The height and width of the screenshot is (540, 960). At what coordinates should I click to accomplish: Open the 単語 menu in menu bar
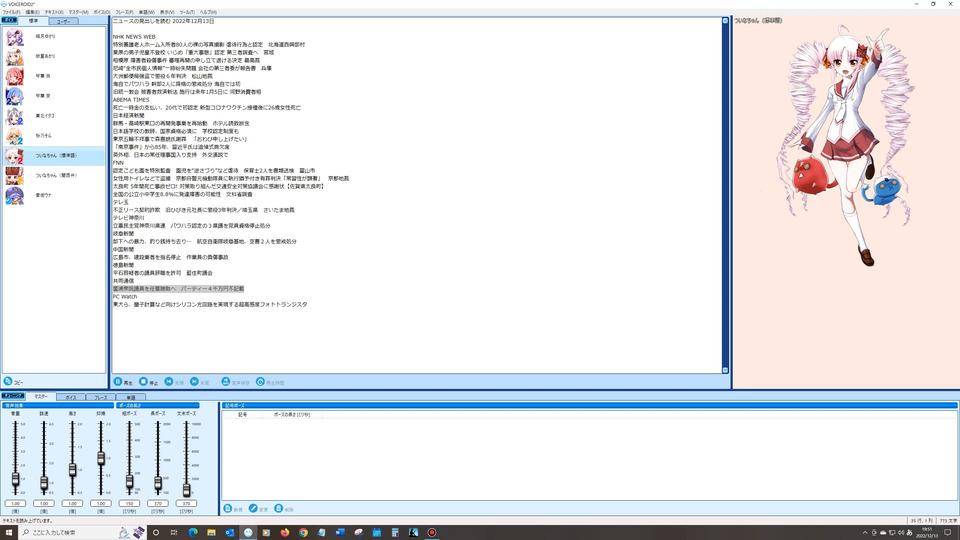click(147, 12)
